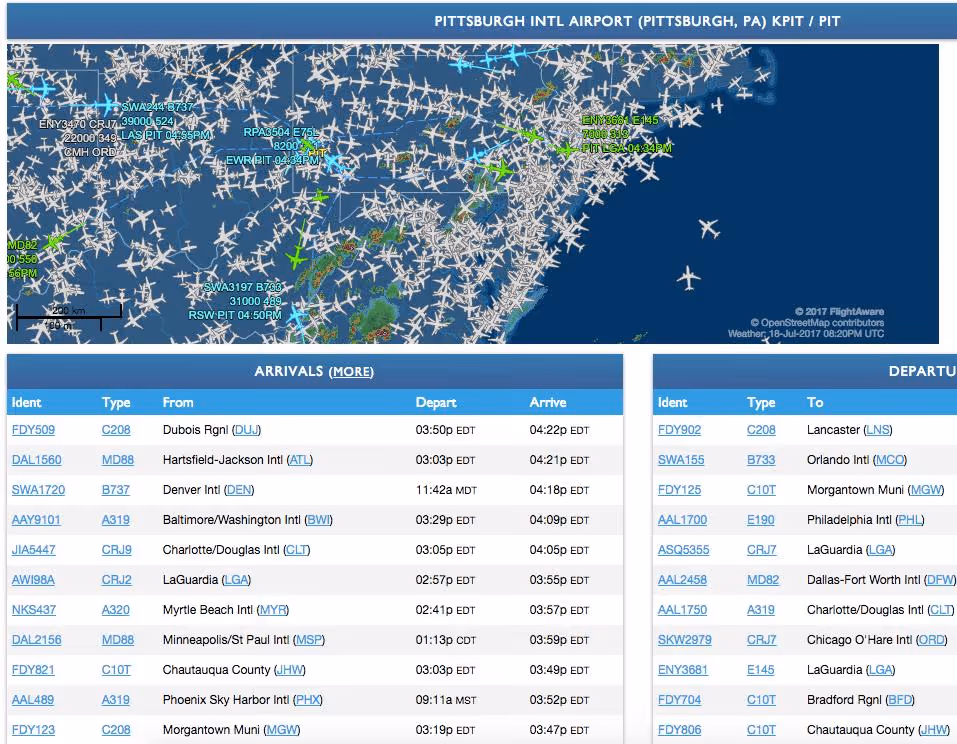Open CLT airport link in arrivals

tap(297, 549)
